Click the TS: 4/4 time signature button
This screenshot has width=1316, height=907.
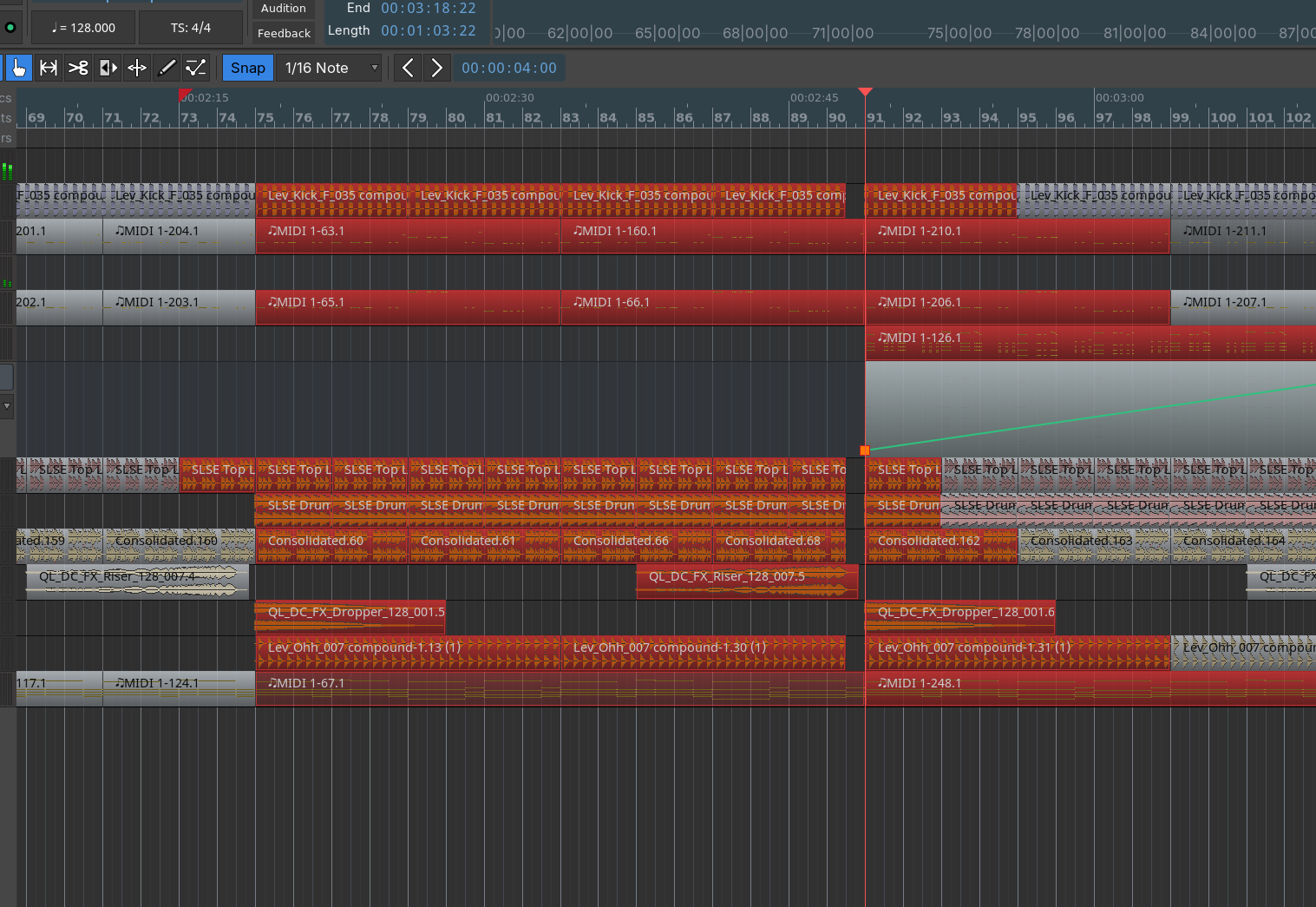click(190, 28)
